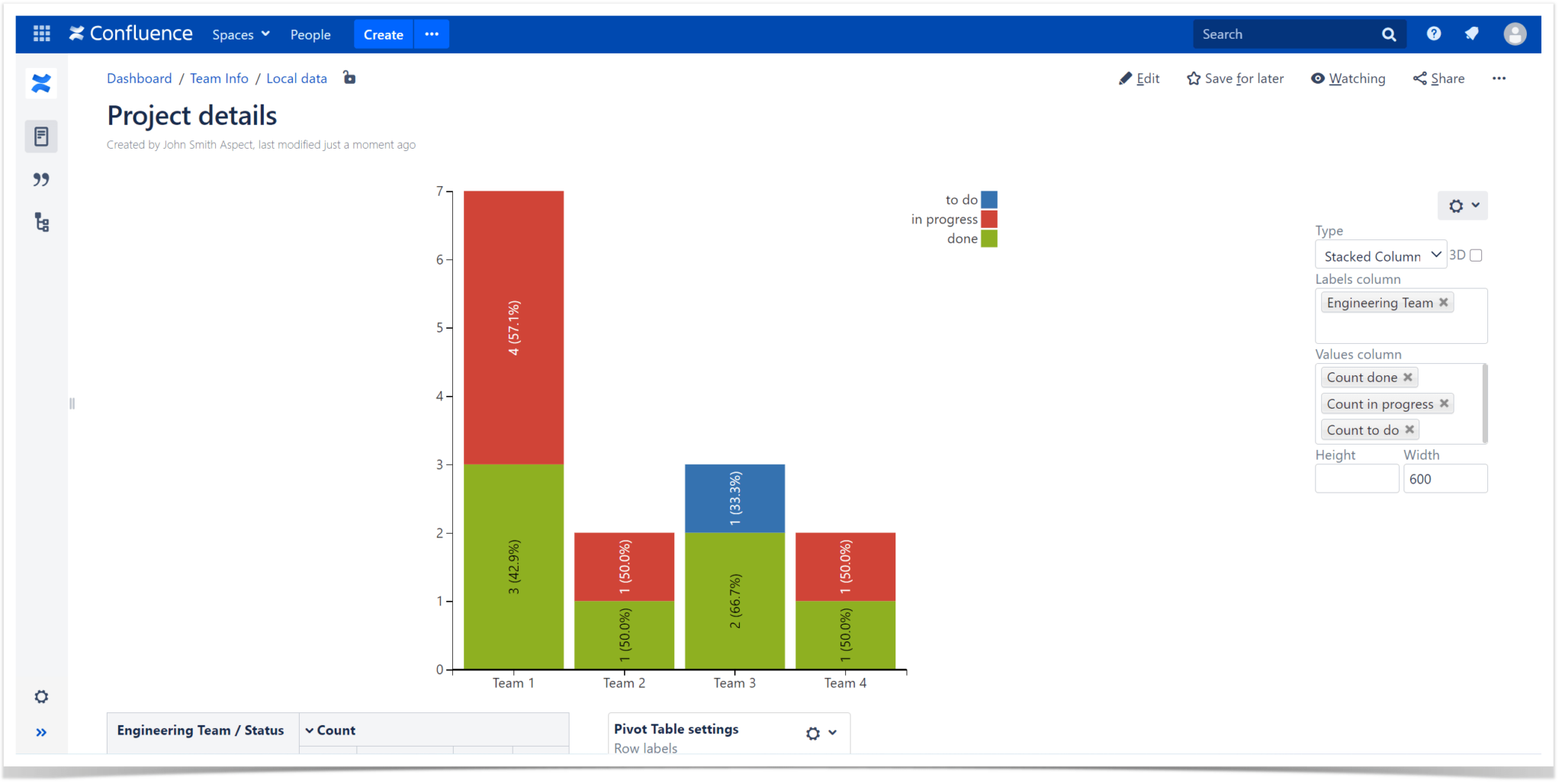Image resolution: width=1562 pixels, height=784 pixels.
Task: Click the page restrictions lock icon
Action: click(349, 78)
